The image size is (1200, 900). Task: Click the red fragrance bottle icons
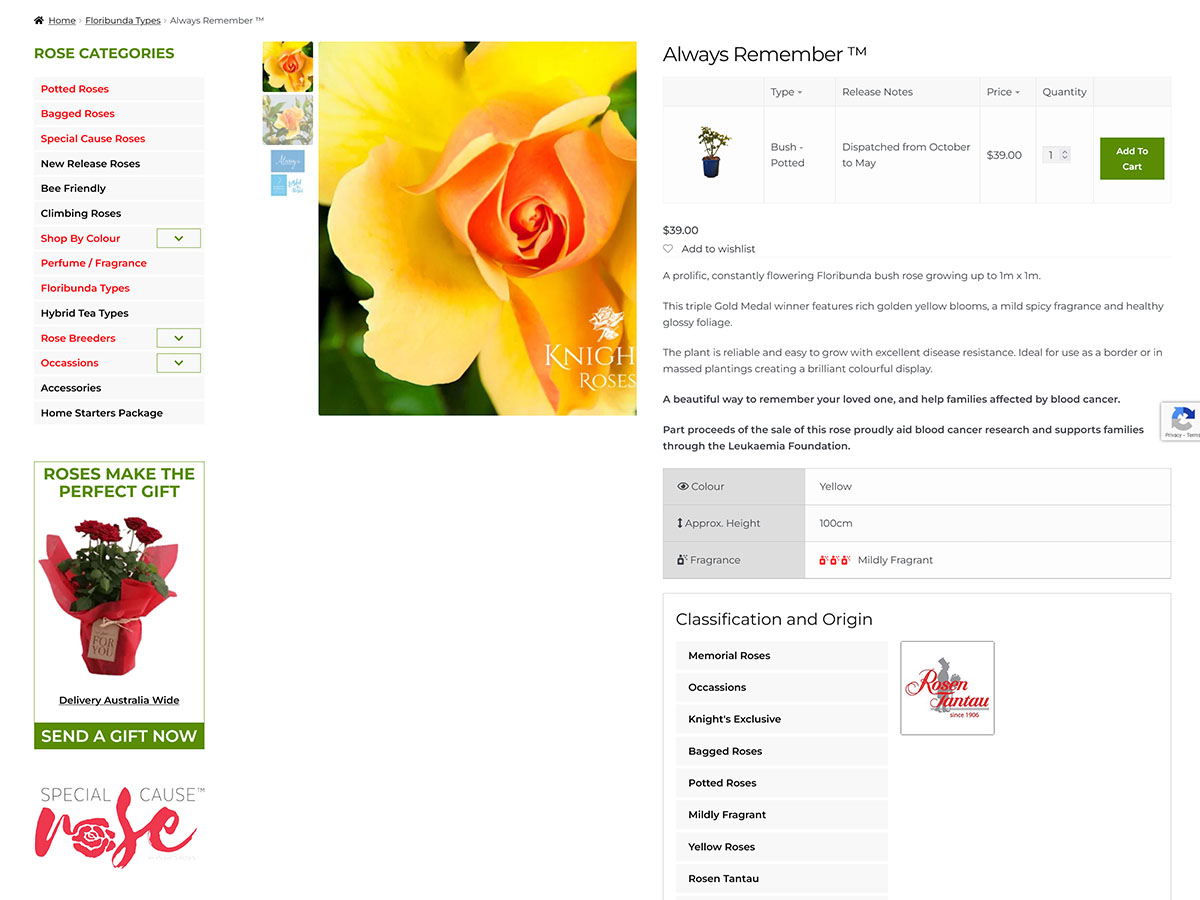[834, 560]
